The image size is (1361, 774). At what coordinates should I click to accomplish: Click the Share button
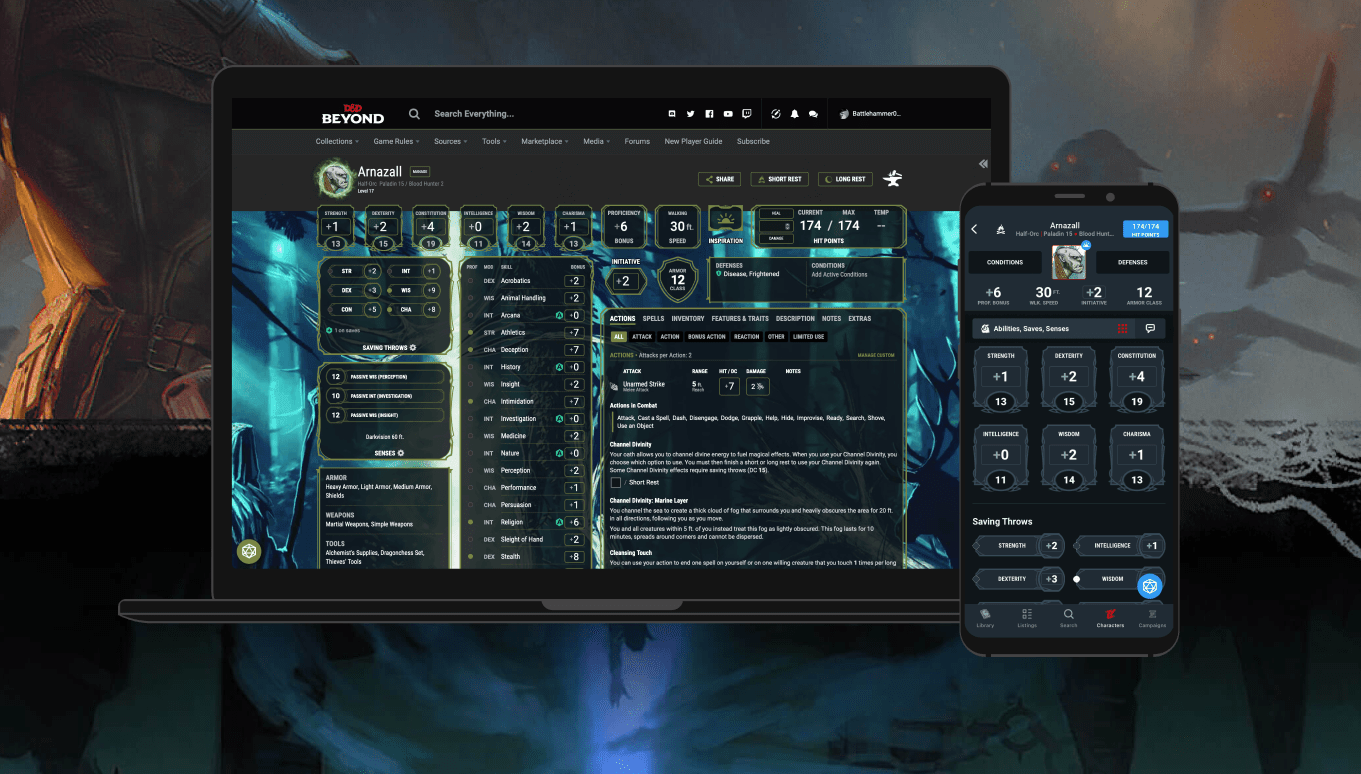(x=720, y=179)
